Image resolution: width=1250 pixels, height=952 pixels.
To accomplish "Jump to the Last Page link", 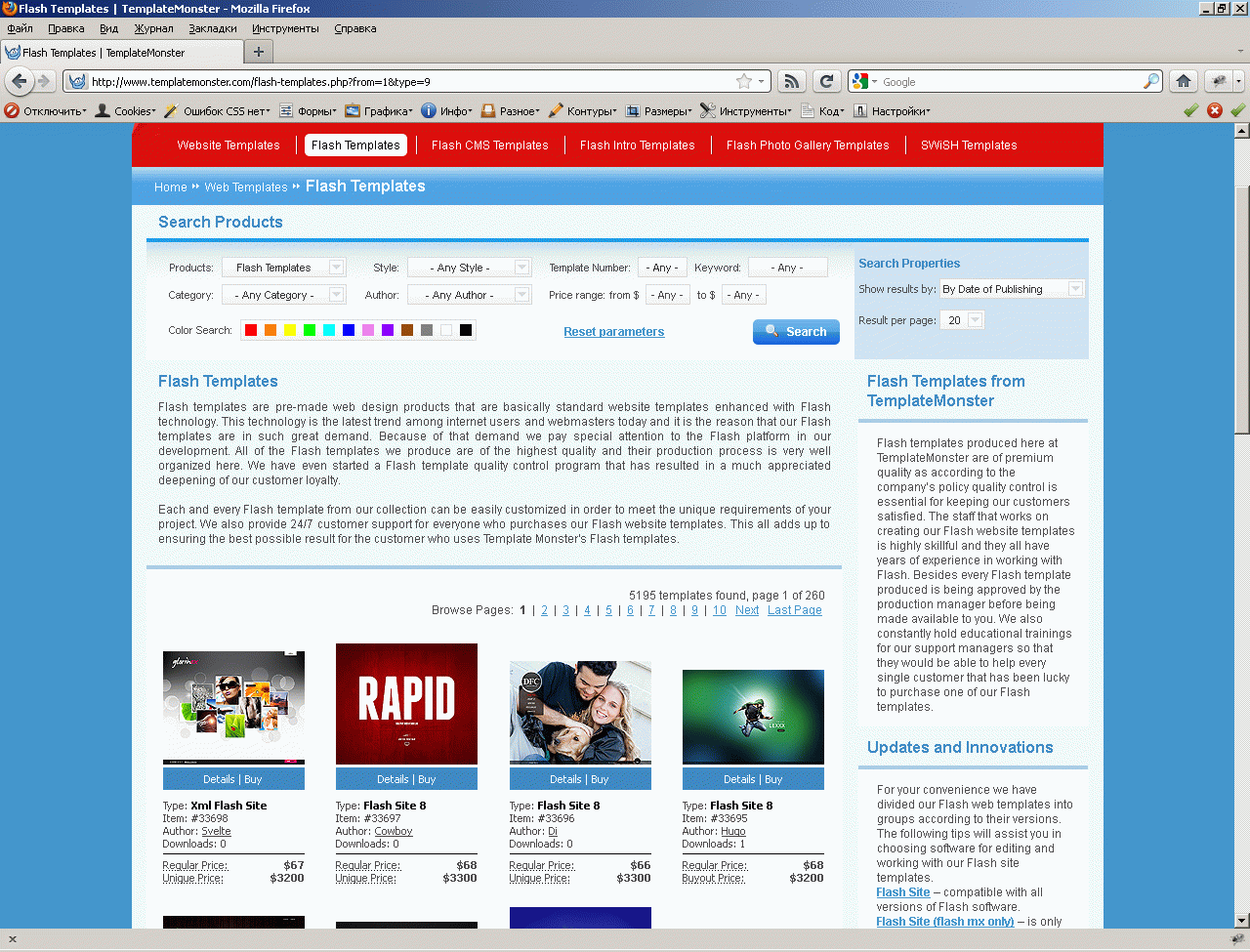I will [795, 610].
